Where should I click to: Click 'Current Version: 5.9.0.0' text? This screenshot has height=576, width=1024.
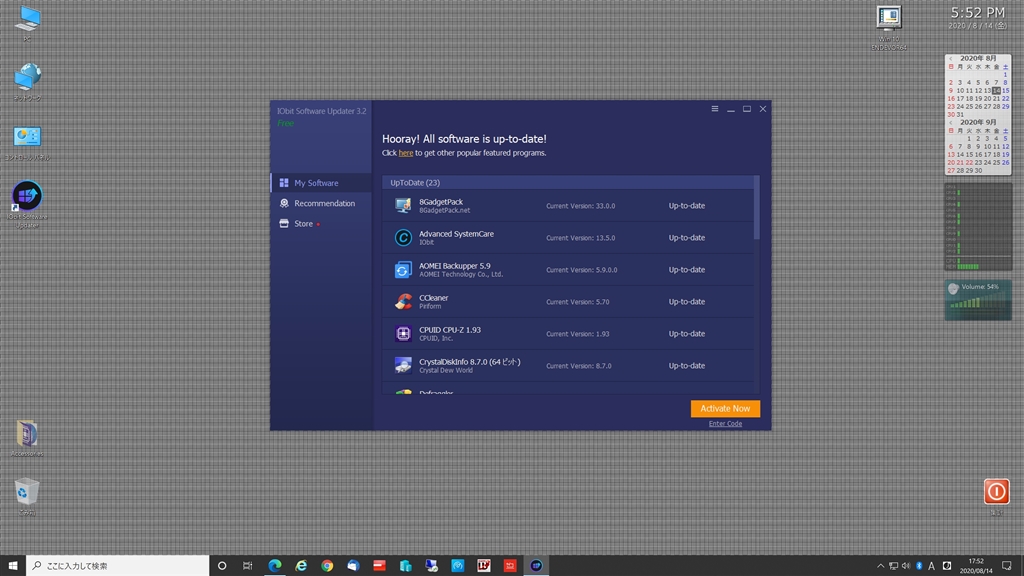[x=582, y=270]
